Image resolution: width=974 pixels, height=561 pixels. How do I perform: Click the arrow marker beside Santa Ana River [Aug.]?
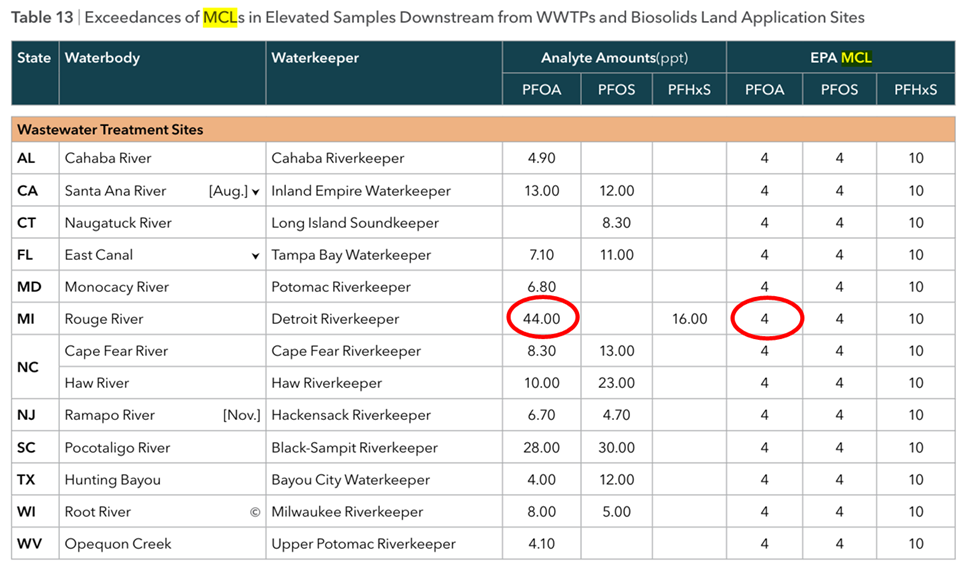[255, 192]
